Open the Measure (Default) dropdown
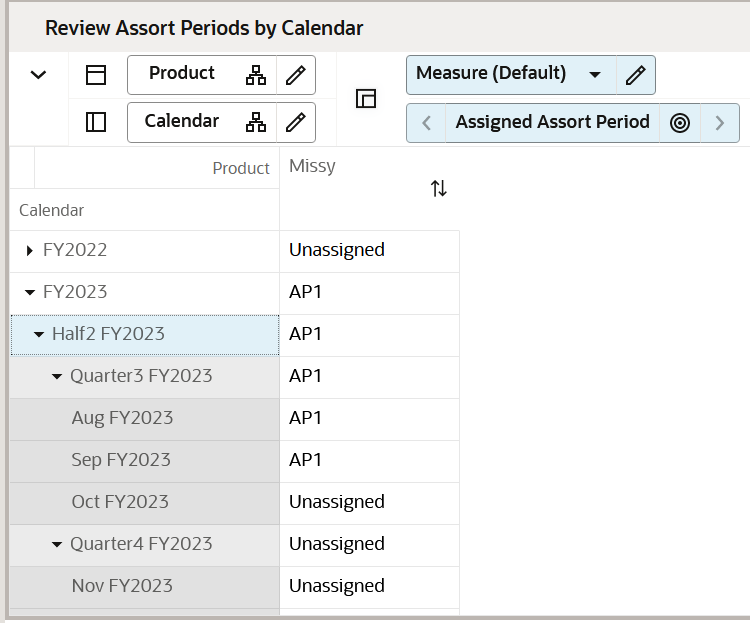Image resolution: width=750 pixels, height=623 pixels. click(x=595, y=75)
